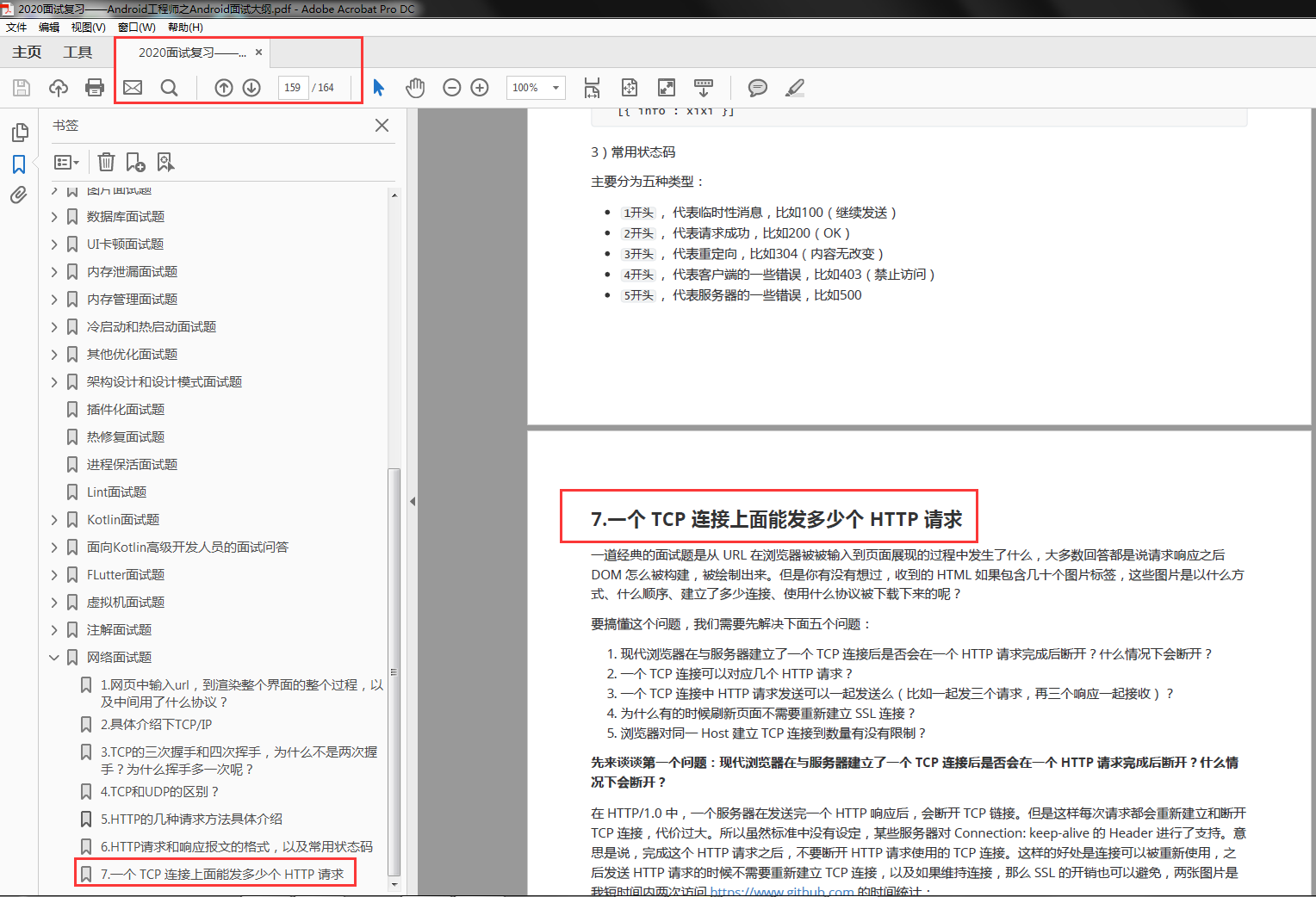1316x897 pixels.
Task: Enter full screen mode icon
Action: tap(667, 88)
